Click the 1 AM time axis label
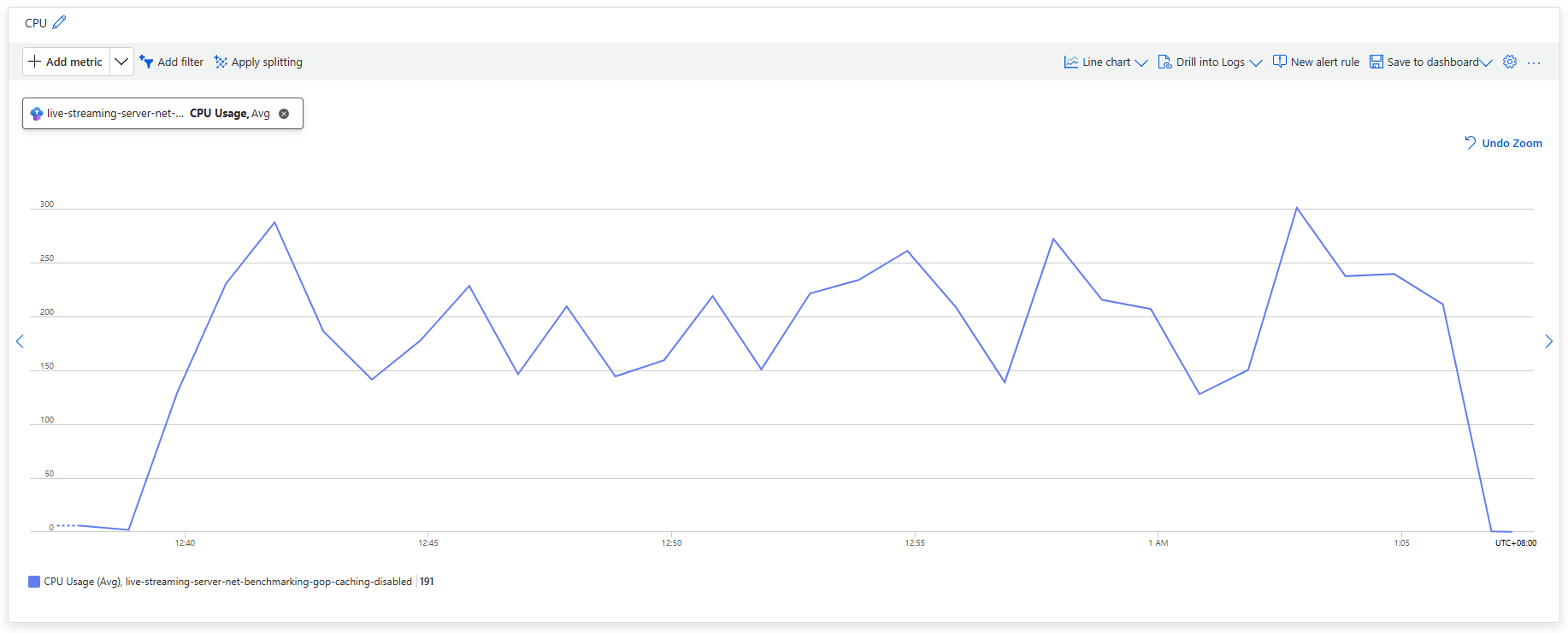Screen dimensions: 1568x633 1158,543
